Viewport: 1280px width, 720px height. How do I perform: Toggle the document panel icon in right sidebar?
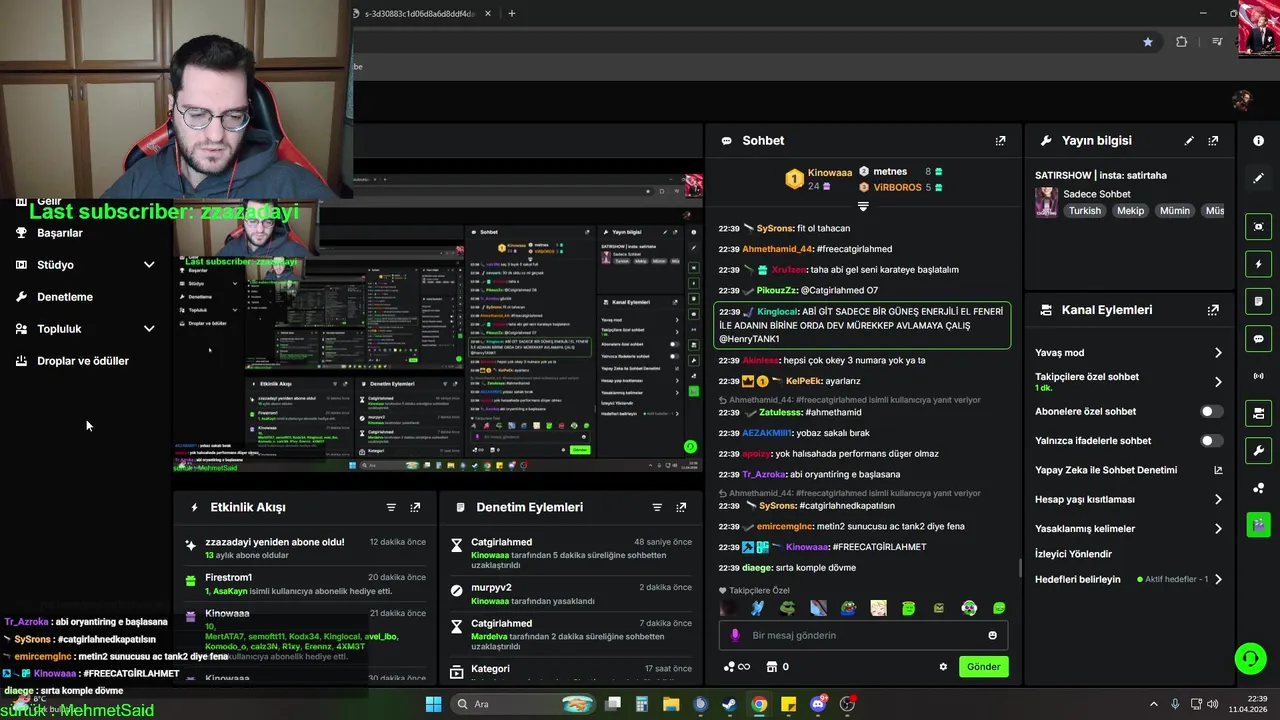tap(1259, 301)
